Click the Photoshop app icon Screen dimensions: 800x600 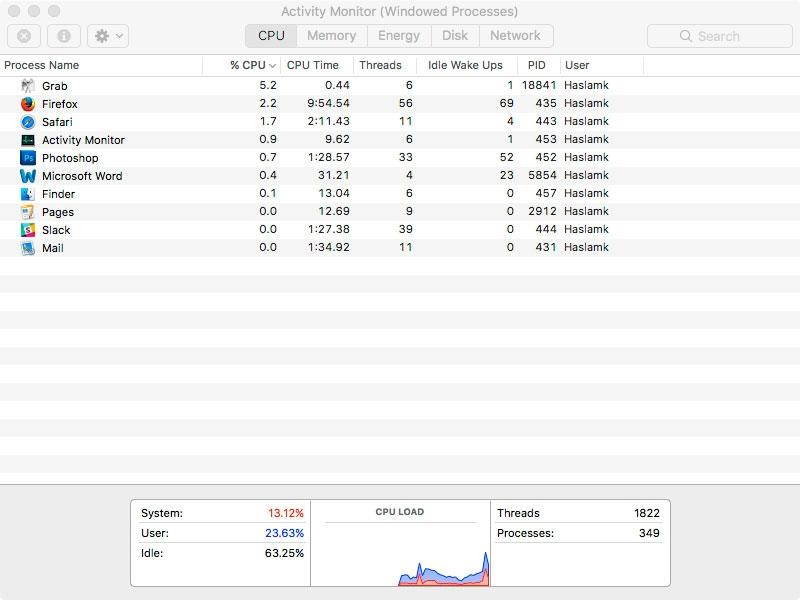26,158
